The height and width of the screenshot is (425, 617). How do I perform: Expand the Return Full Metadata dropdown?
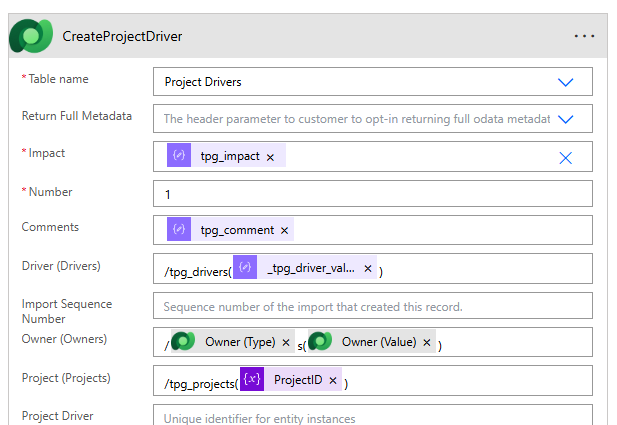point(565,119)
